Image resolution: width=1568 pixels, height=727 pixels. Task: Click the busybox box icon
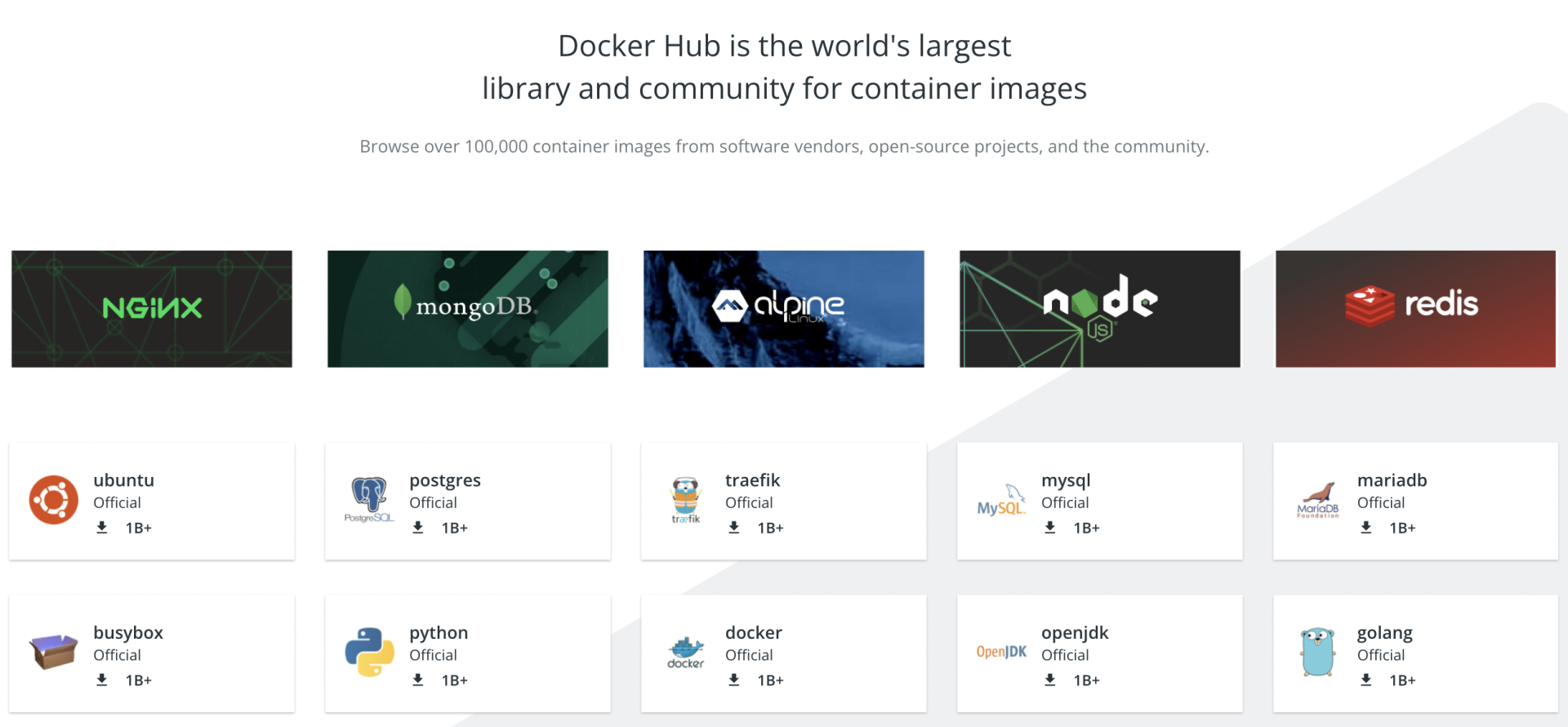click(x=54, y=652)
